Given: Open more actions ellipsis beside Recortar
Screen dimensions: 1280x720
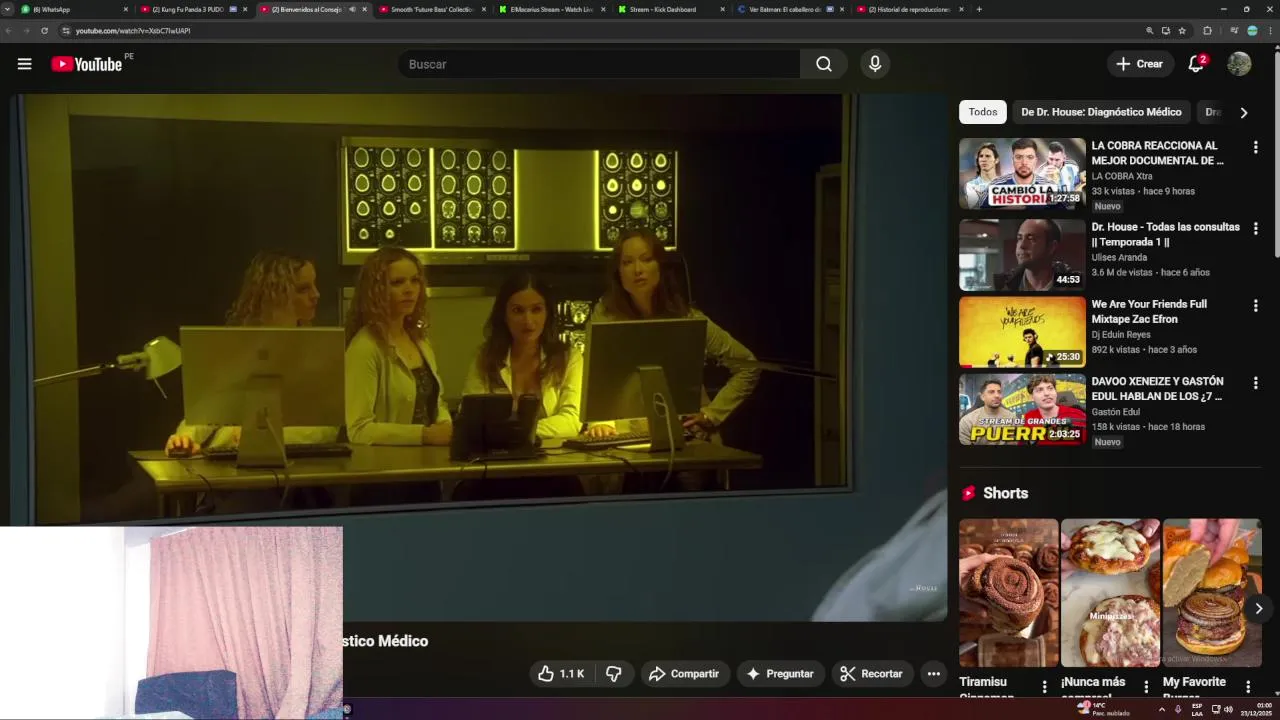Looking at the screenshot, I should [933, 674].
